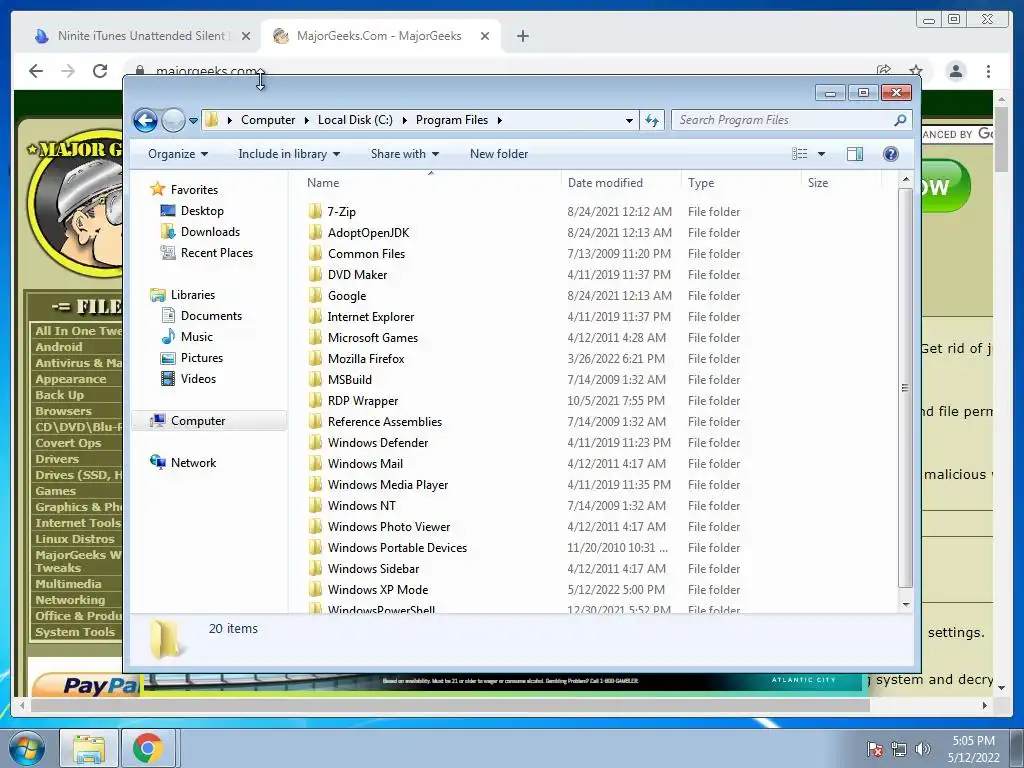Screen dimensions: 1024x768
Task: Open the Explorer Help icon
Action: 890,154
